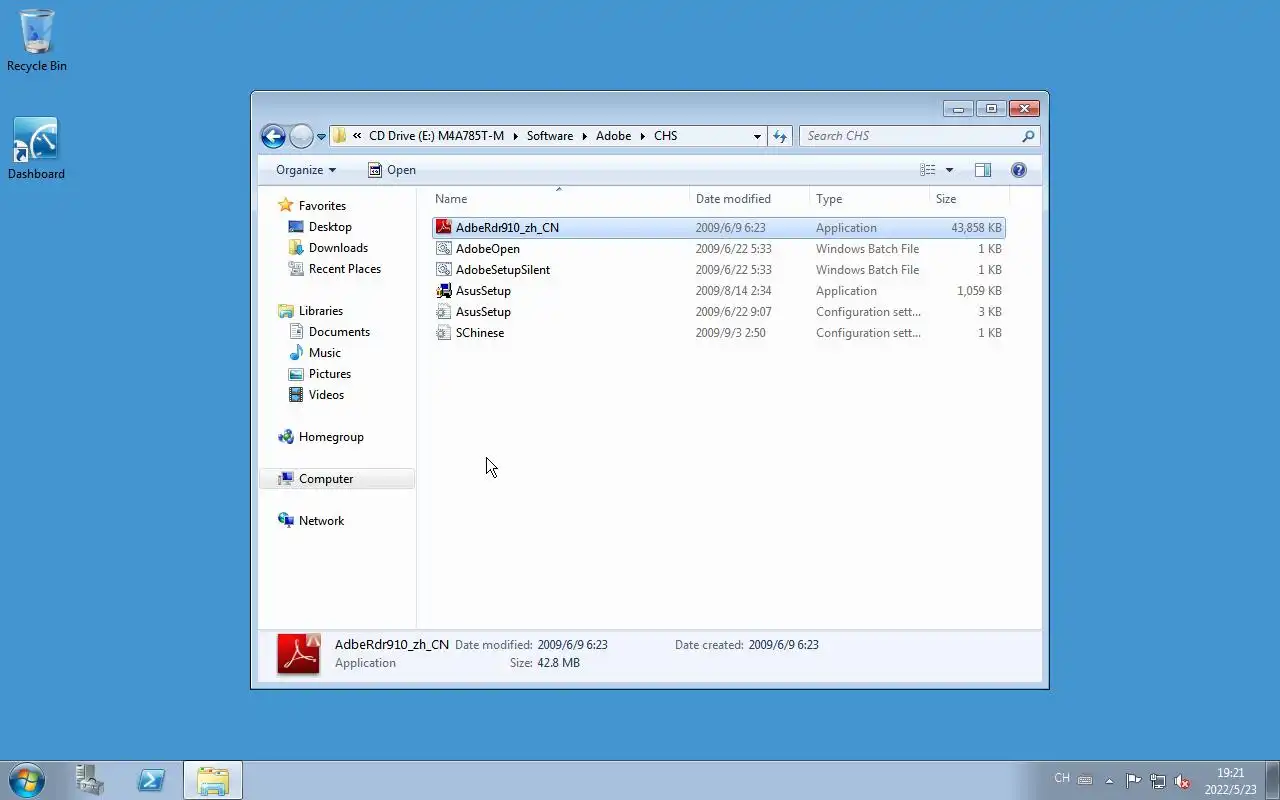Open the Documents library
This screenshot has width=1280, height=800.
point(339,332)
